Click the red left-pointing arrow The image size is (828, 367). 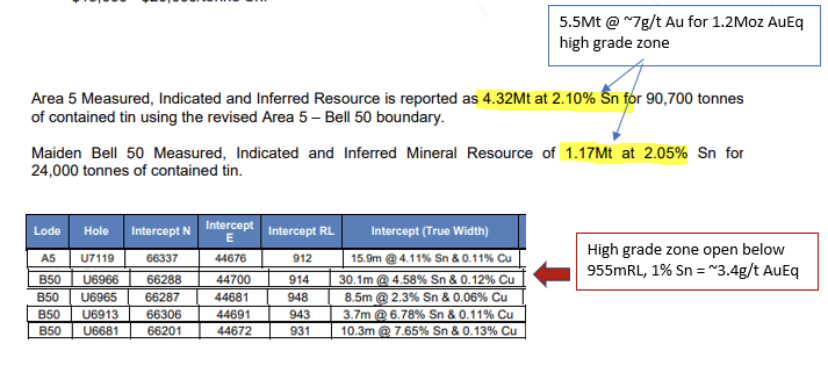pyautogui.click(x=552, y=274)
